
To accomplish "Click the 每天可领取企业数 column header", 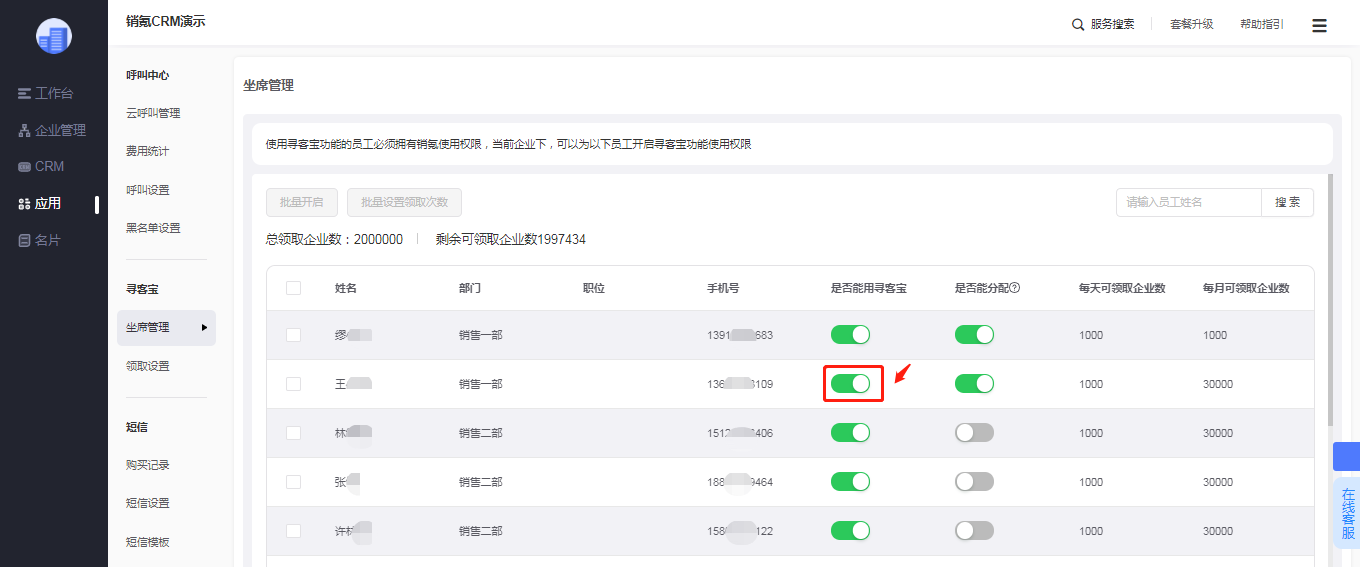I will tap(1122, 288).
